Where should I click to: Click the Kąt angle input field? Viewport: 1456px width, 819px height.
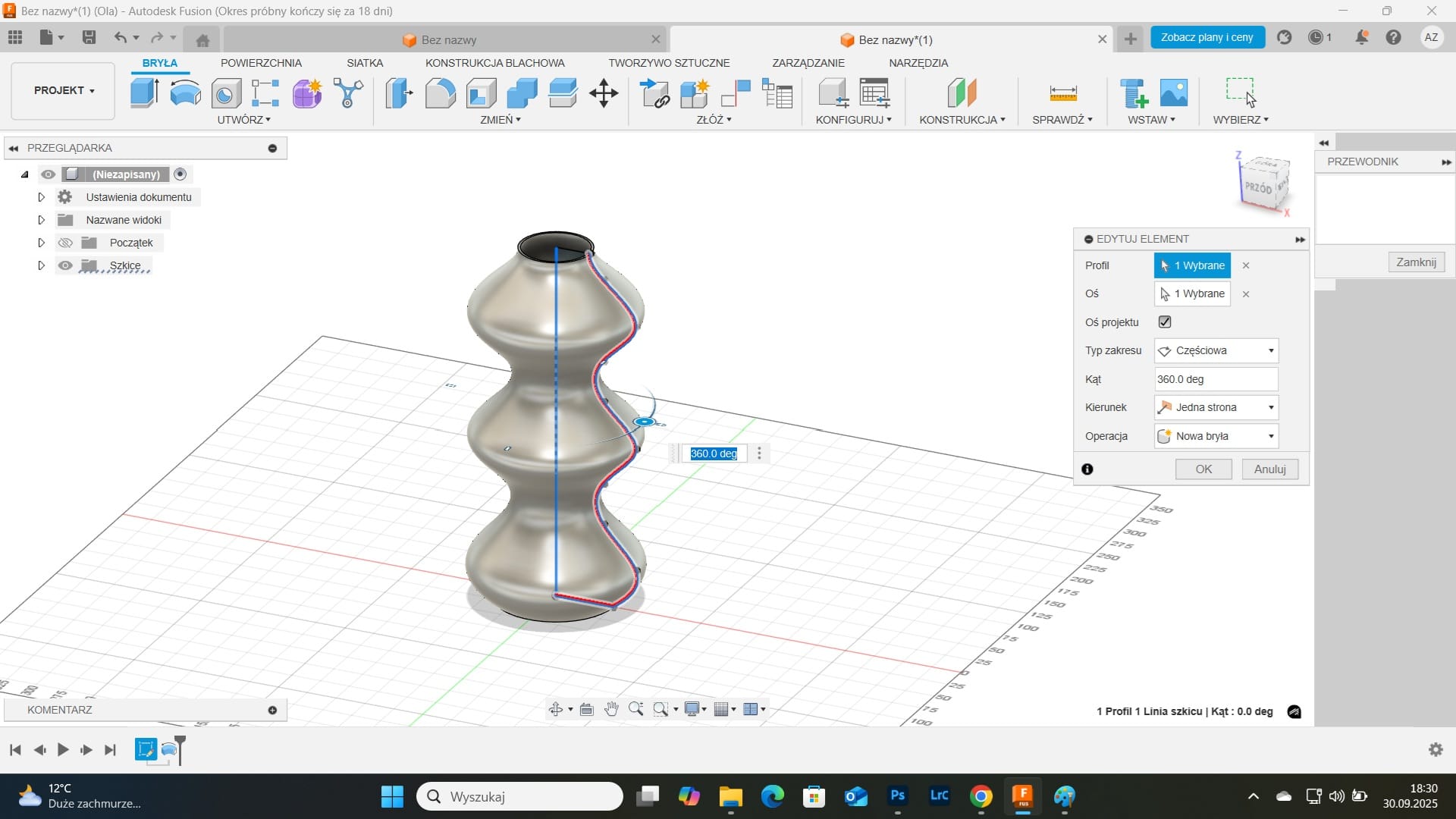(x=1215, y=379)
